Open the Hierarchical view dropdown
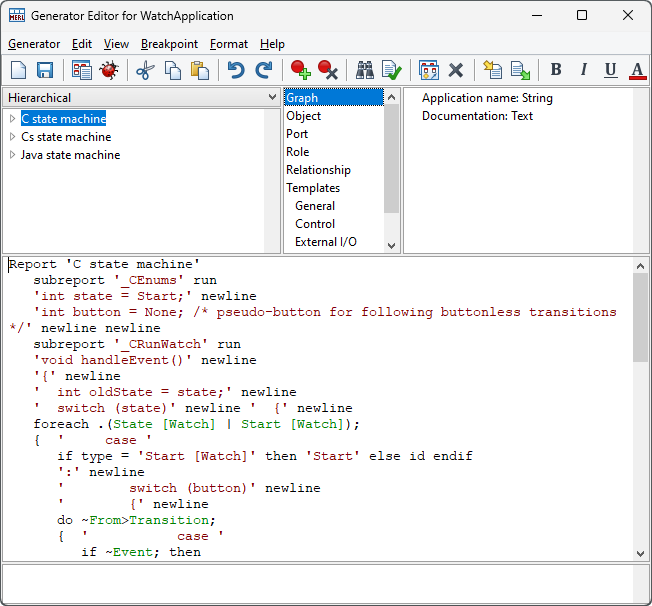Screen dimensions: 652x606 [x=272, y=97]
